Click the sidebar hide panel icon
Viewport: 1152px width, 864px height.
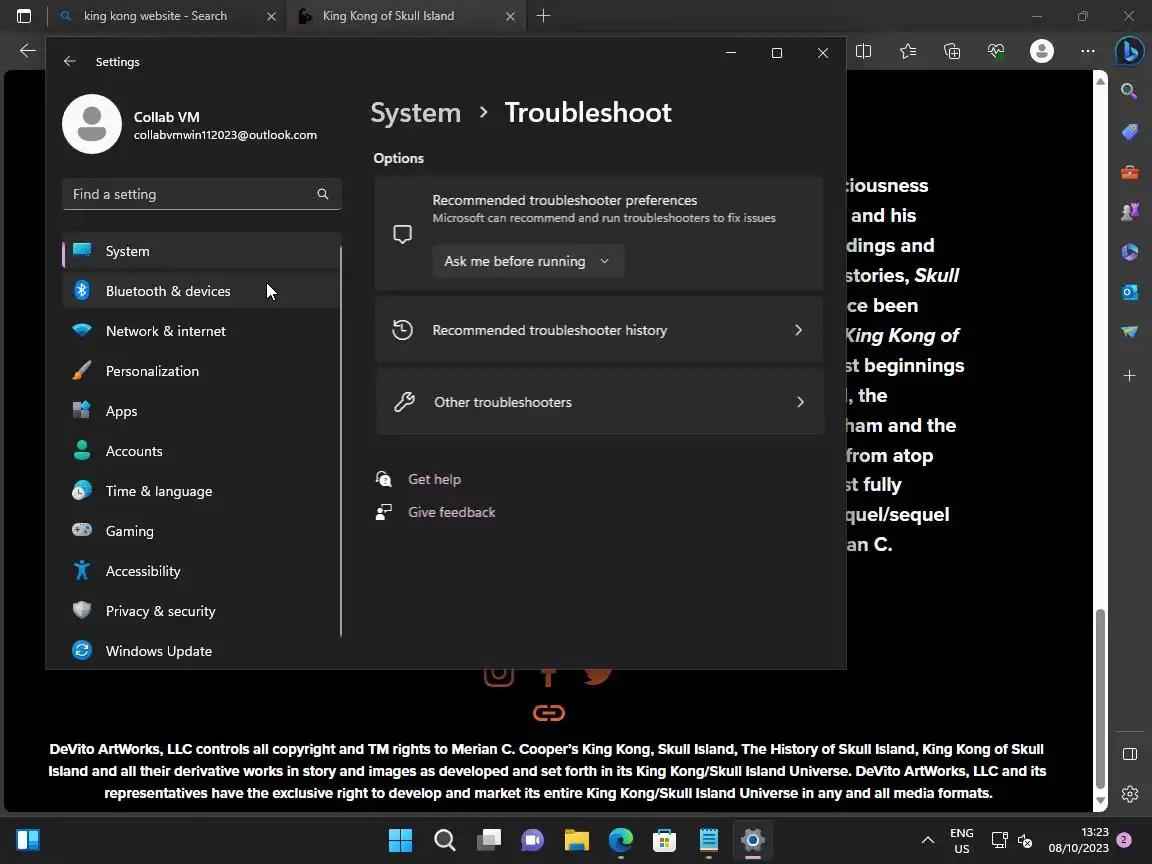pyautogui.click(x=1130, y=755)
